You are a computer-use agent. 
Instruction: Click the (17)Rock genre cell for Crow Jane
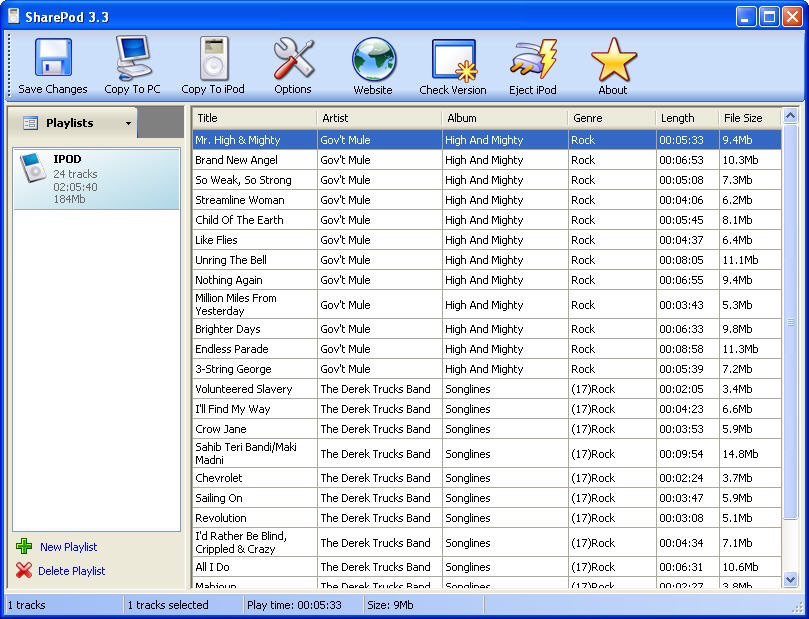612,429
